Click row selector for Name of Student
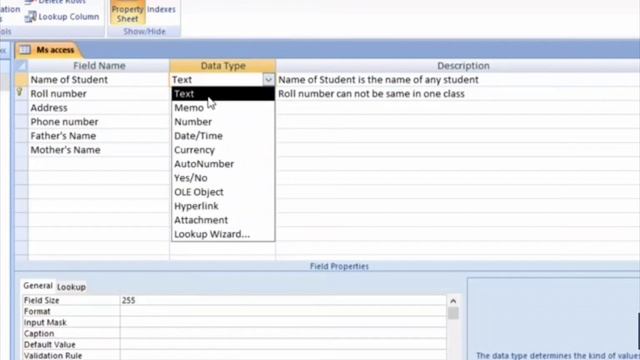The width and height of the screenshot is (640, 360). pyautogui.click(x=21, y=80)
